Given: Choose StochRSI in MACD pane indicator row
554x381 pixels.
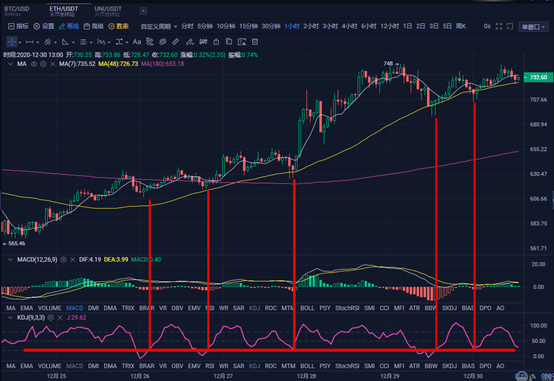Looking at the screenshot, I should point(347,308).
